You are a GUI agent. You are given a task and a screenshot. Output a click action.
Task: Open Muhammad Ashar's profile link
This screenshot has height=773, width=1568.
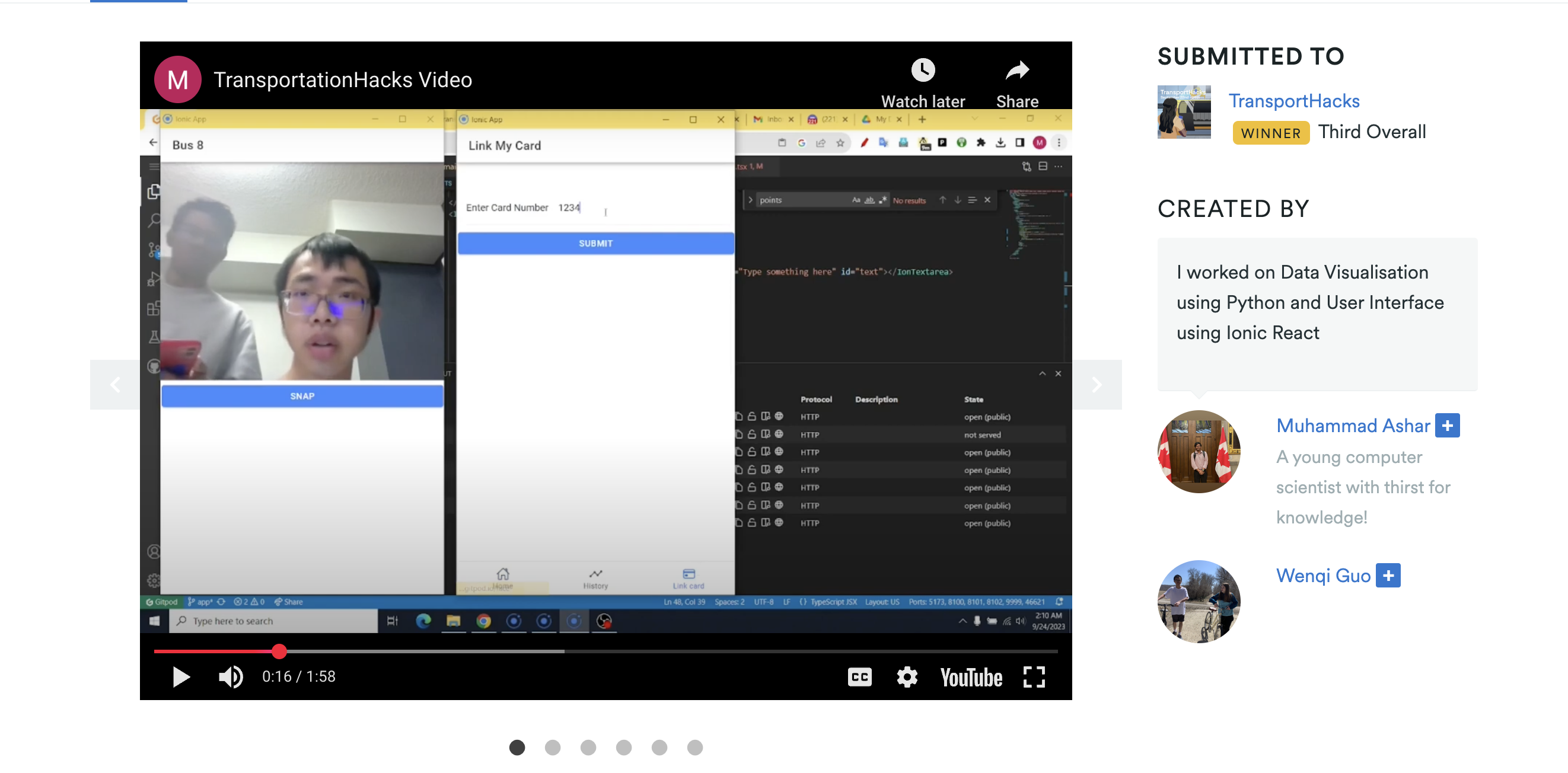point(1353,426)
